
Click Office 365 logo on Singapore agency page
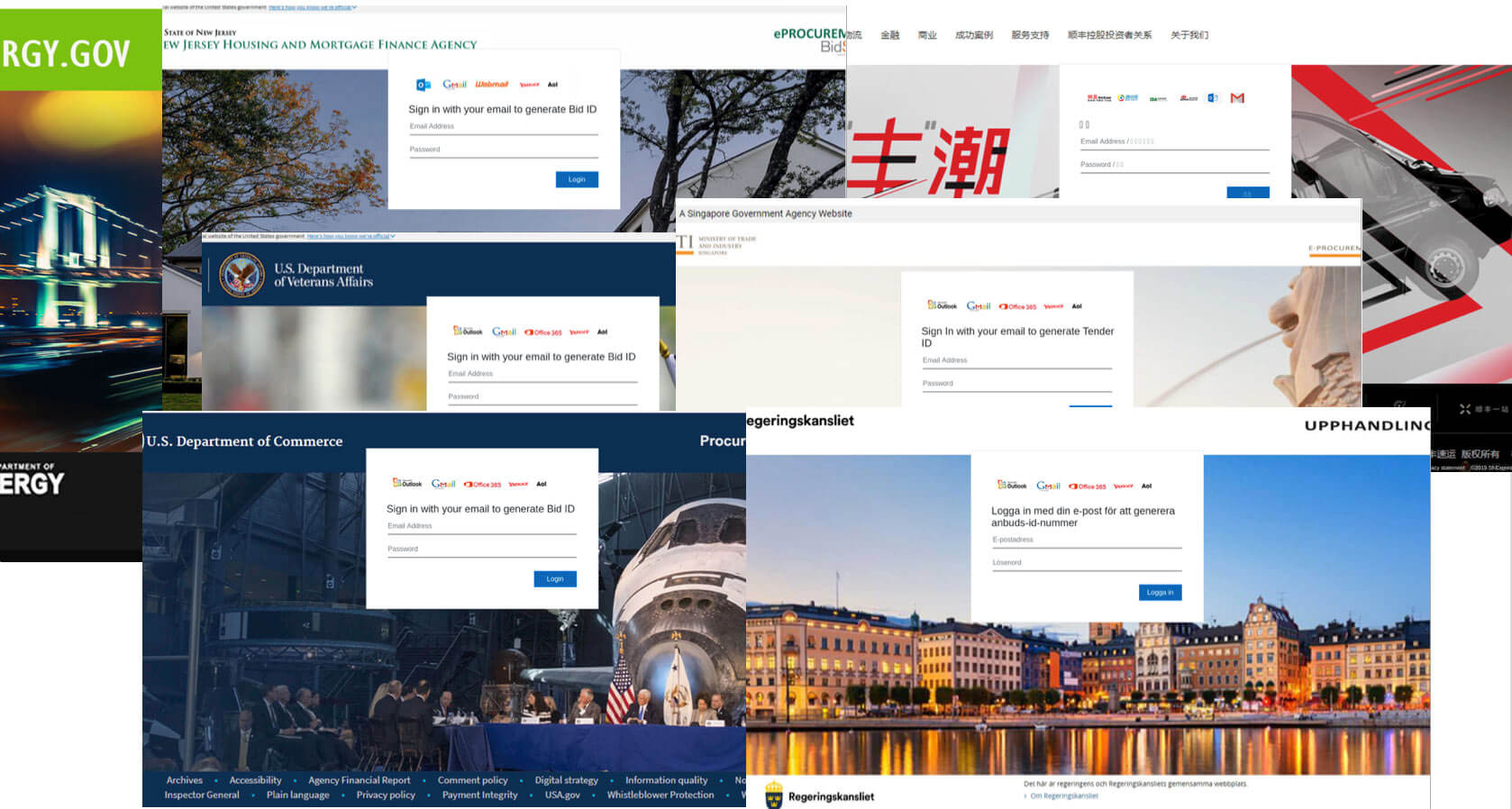point(1017,306)
